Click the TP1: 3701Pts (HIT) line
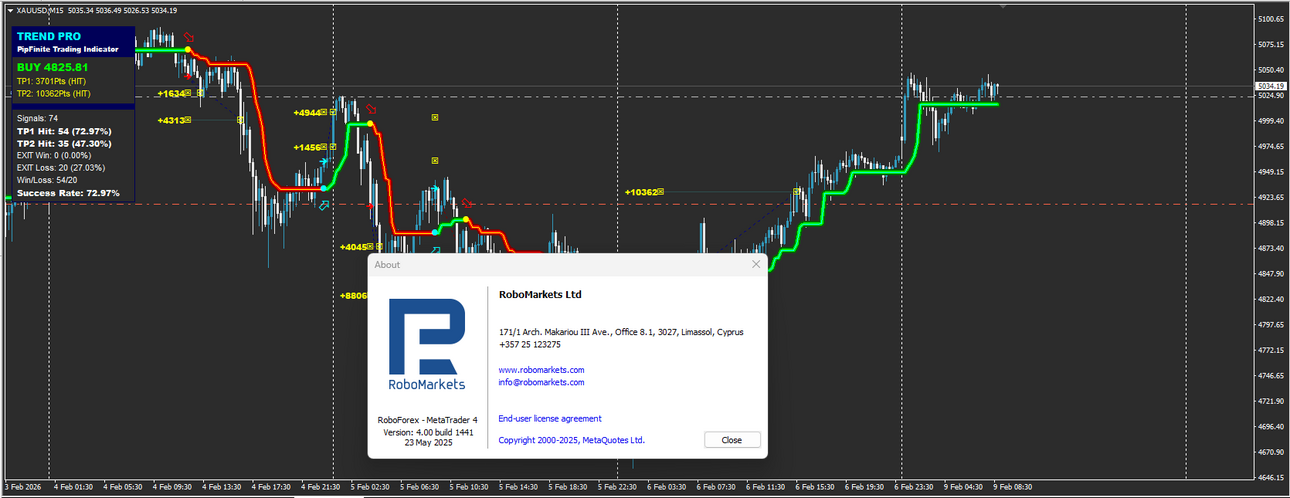This screenshot has height=498, width=1290. 53,81
